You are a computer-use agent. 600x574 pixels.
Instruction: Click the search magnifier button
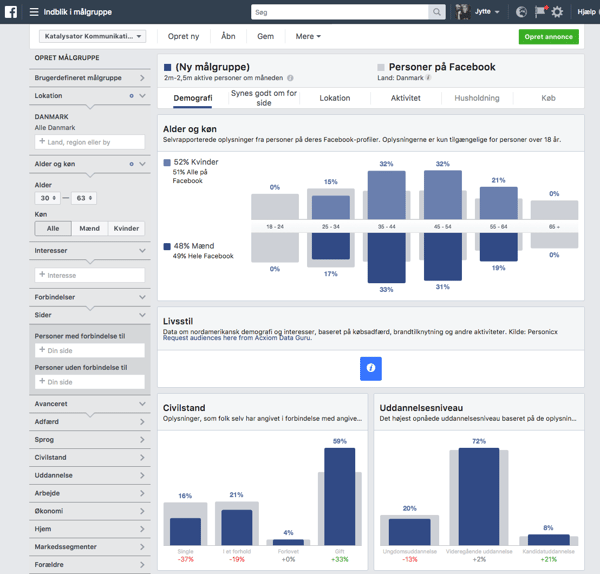[437, 12]
